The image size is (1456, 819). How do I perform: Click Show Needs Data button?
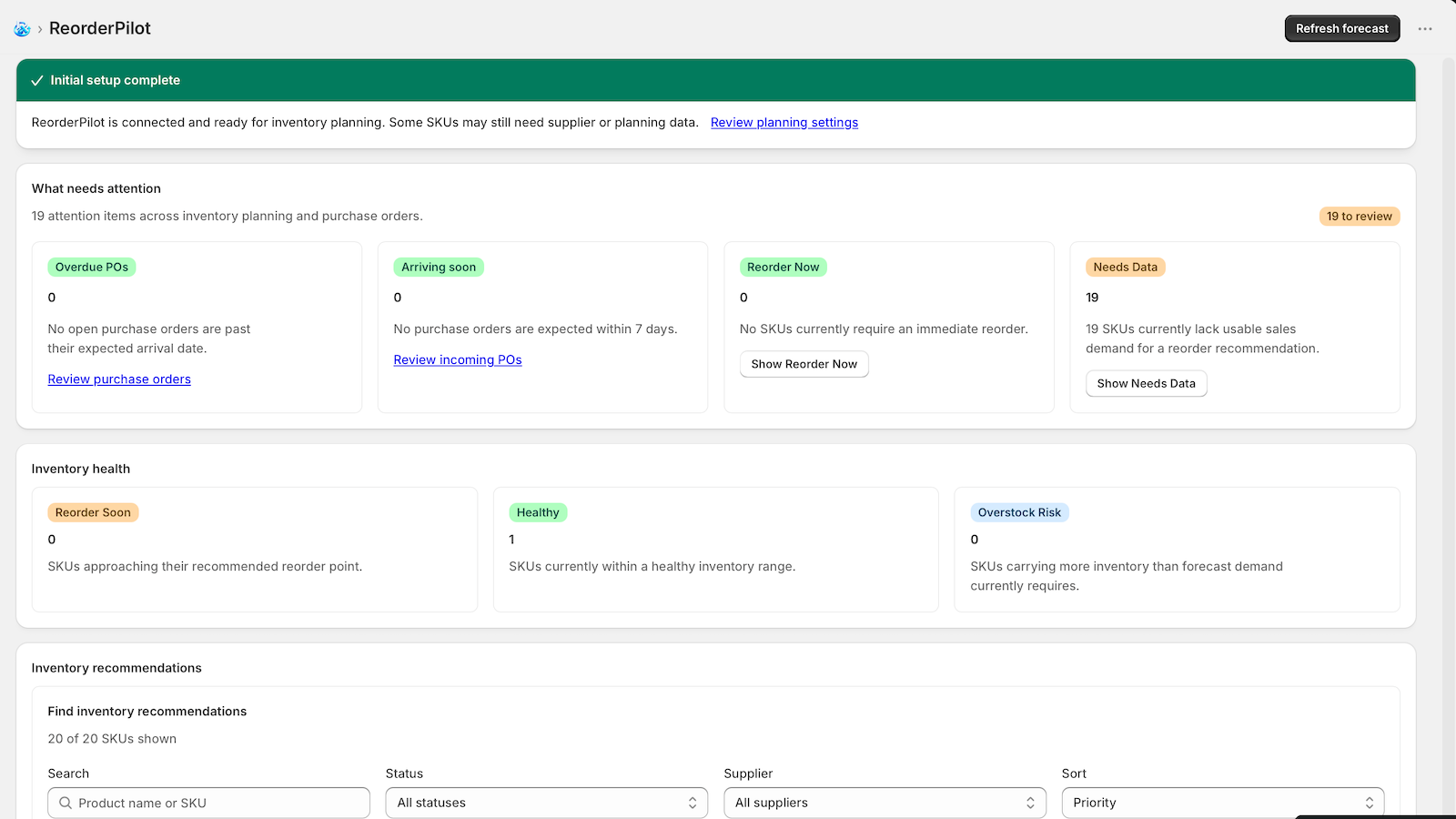1147,383
